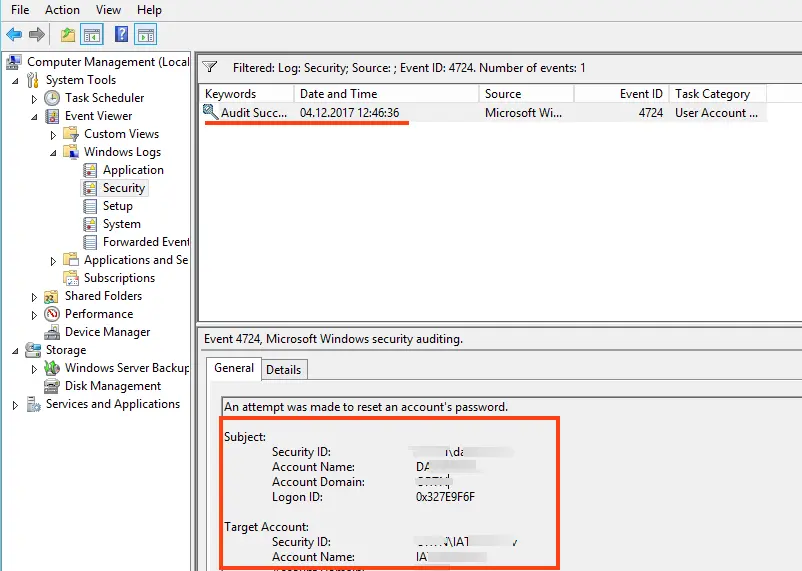Open the File menu
The image size is (802, 571).
(x=20, y=10)
